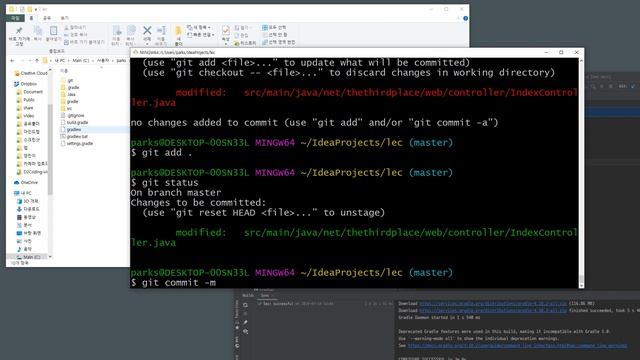Click the eye icon in IntelliJ build toolbar

click(x=245, y=331)
